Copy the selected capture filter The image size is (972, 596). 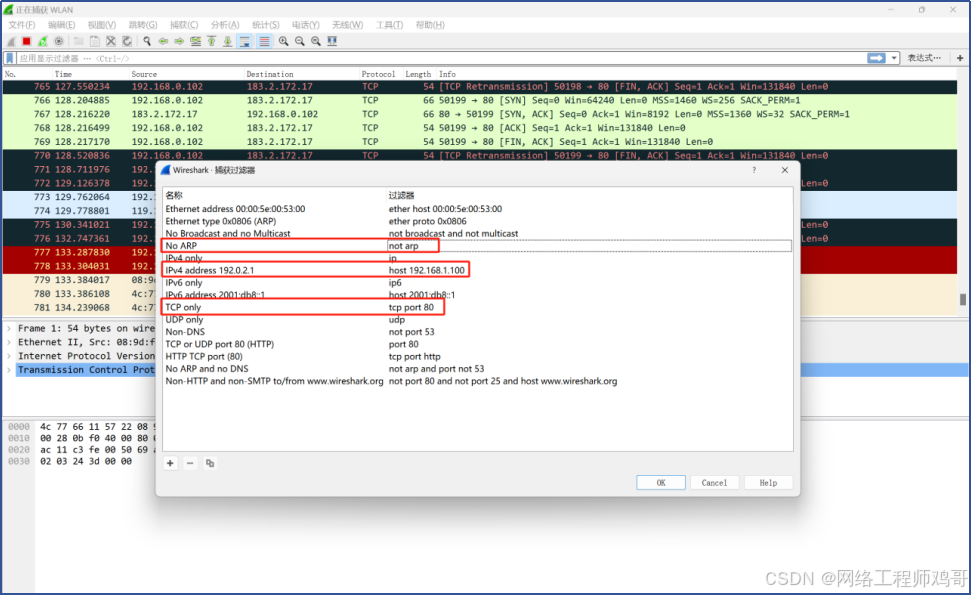click(210, 463)
